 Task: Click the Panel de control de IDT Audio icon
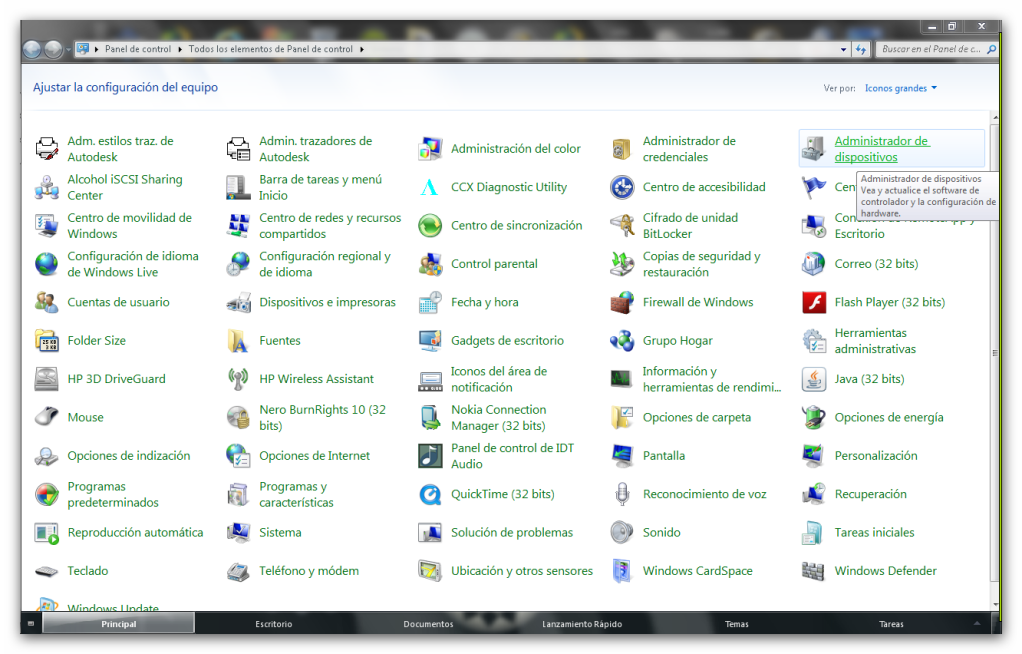point(430,456)
